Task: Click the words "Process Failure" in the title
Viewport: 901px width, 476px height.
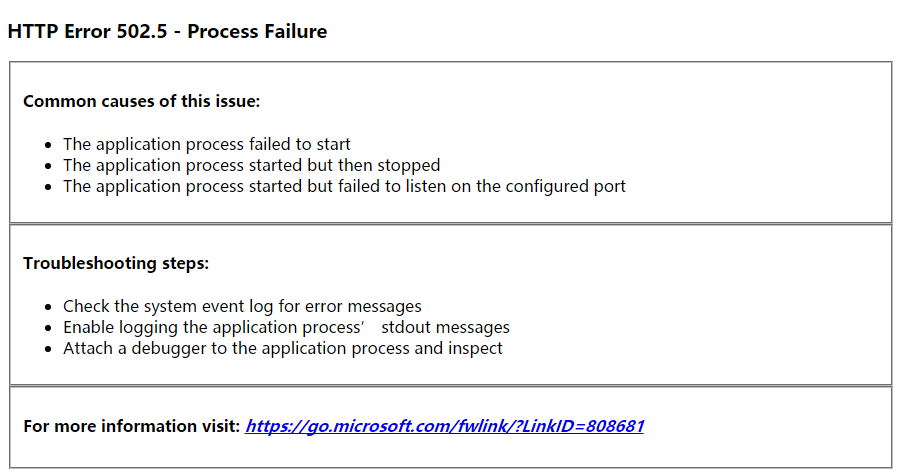Action: [257, 31]
